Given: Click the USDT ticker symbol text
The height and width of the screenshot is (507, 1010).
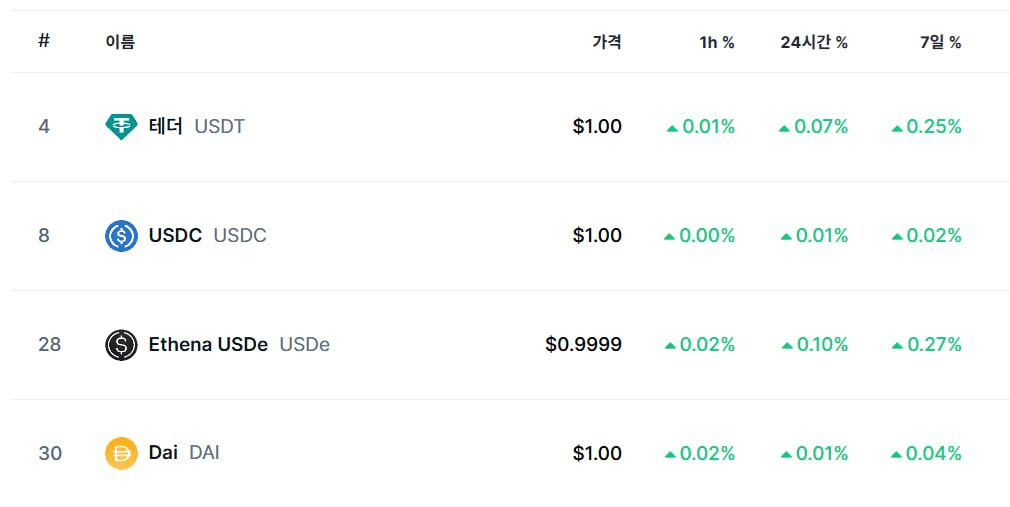Looking at the screenshot, I should point(220,126).
